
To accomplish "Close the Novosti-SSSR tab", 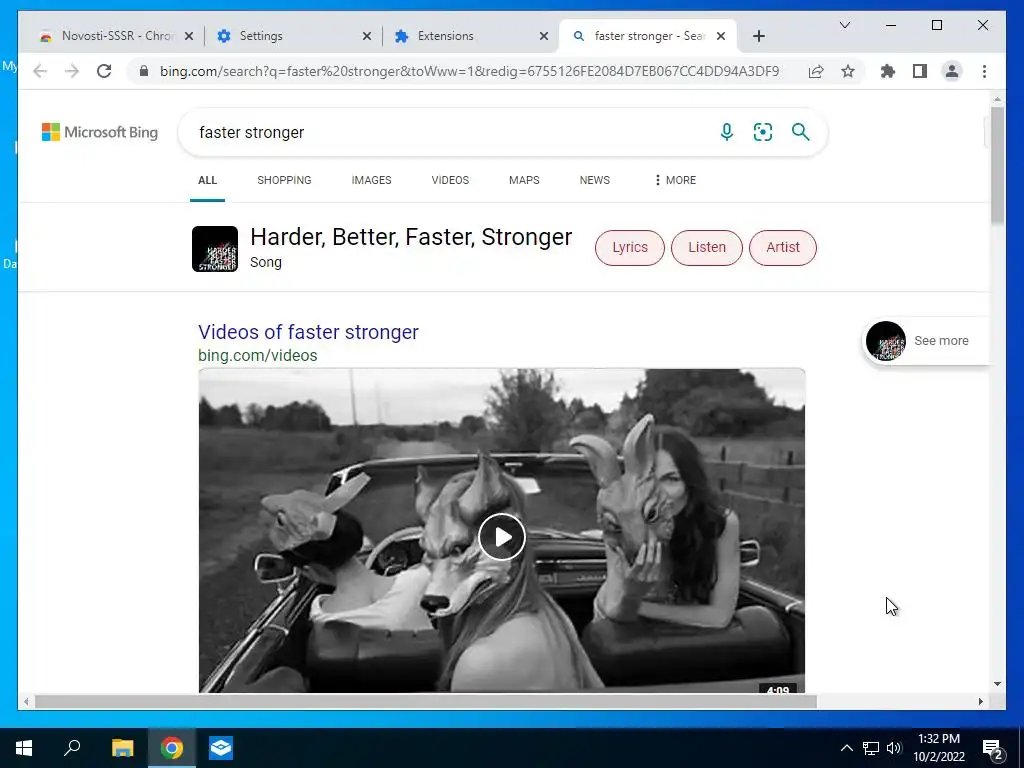I will 189,36.
